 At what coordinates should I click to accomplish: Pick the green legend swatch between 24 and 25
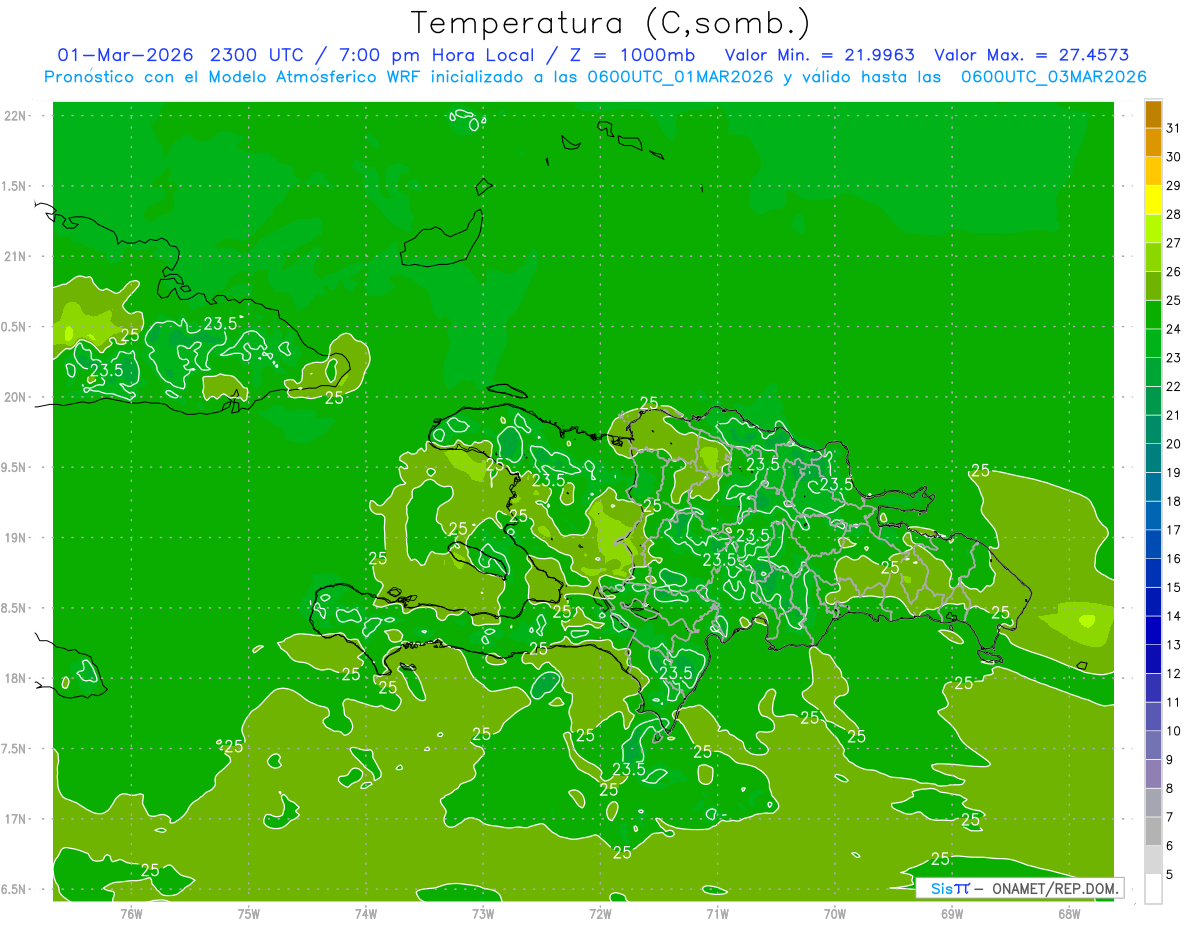(x=1153, y=315)
